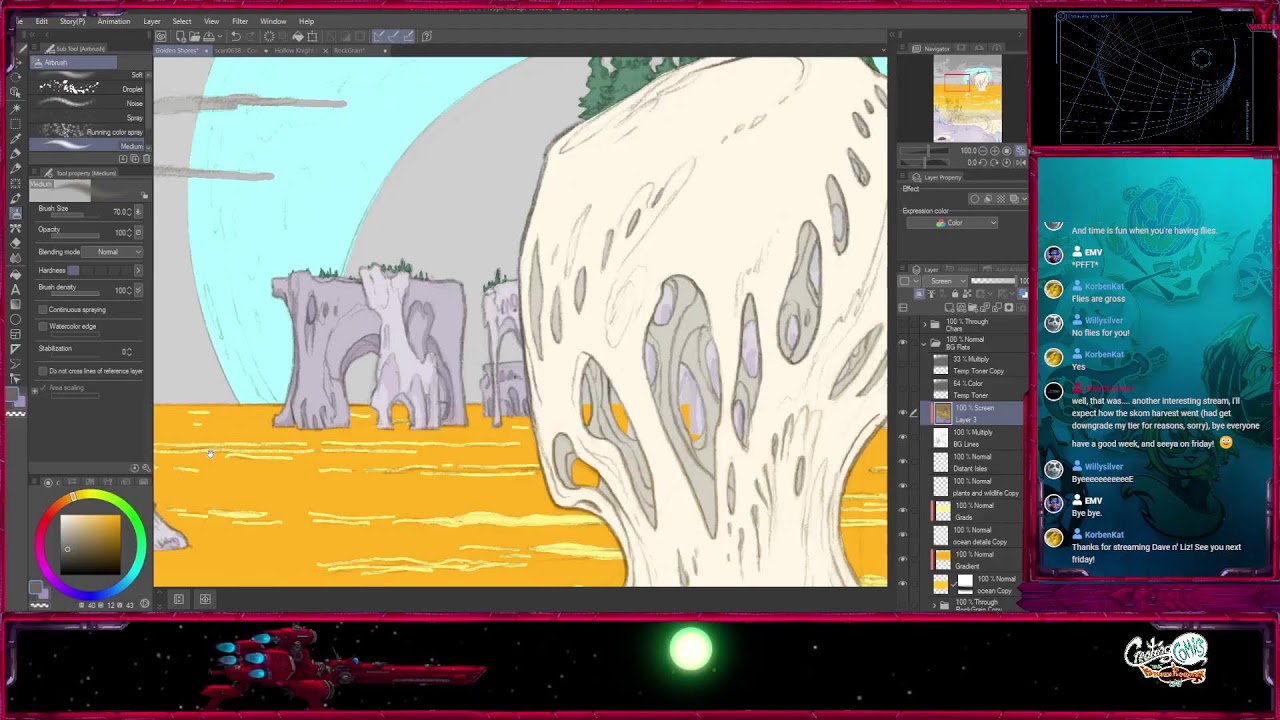Select the Eyedropper tool
The width and height of the screenshot is (1280, 720).
(16, 138)
